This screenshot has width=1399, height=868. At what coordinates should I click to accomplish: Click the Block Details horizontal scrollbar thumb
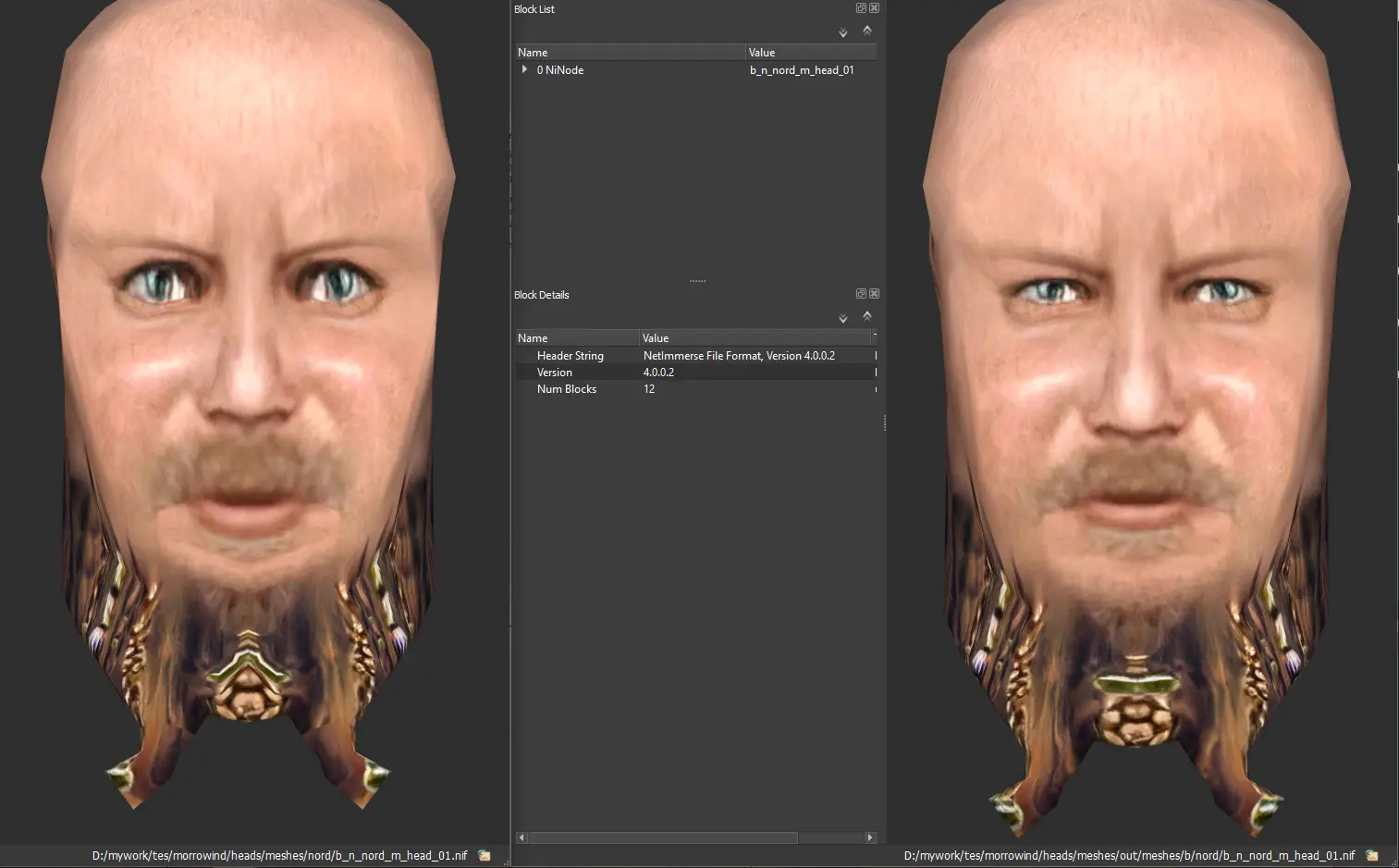pos(663,837)
